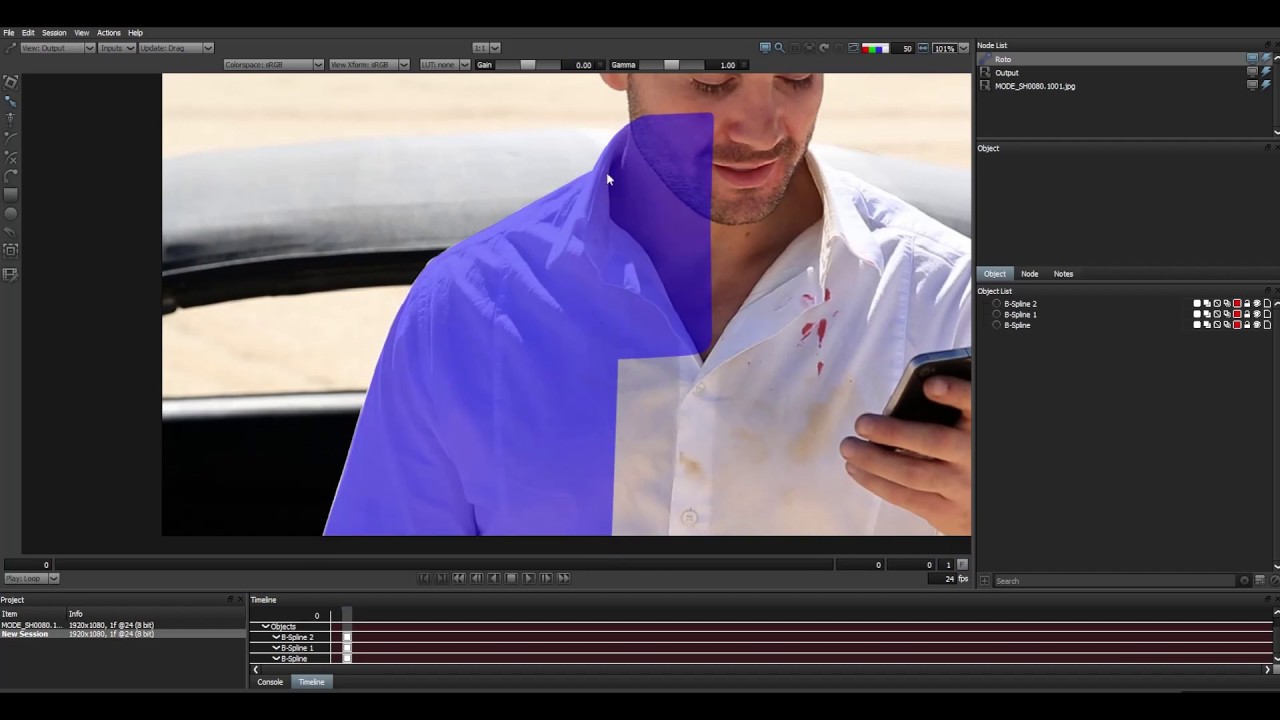The height and width of the screenshot is (720, 1280).
Task: Switch to the Console tab
Action: coord(270,682)
